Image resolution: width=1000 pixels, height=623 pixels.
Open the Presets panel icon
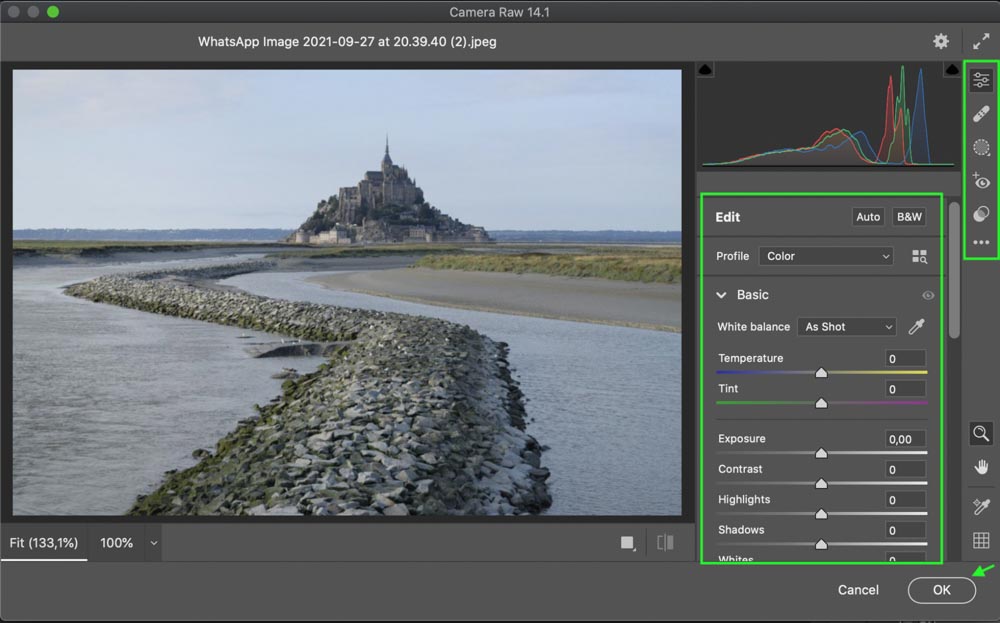[x=981, y=214]
